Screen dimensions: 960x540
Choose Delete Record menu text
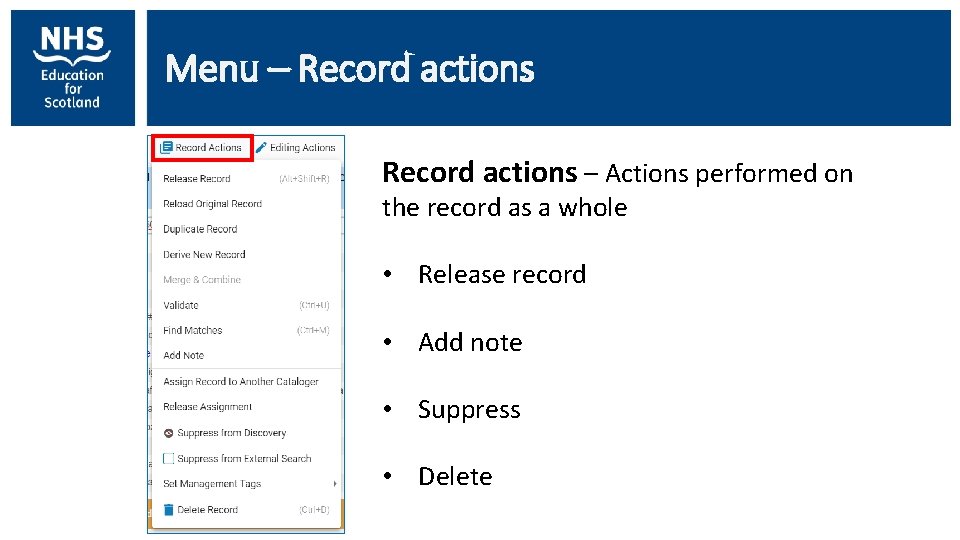click(x=208, y=509)
